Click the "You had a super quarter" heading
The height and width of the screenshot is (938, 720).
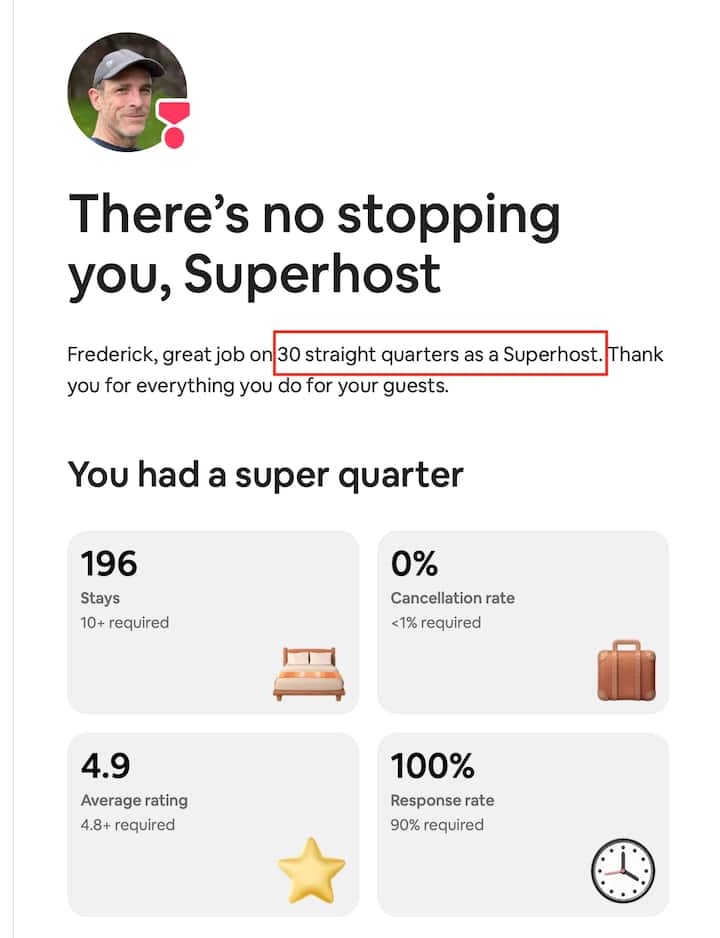click(x=265, y=474)
